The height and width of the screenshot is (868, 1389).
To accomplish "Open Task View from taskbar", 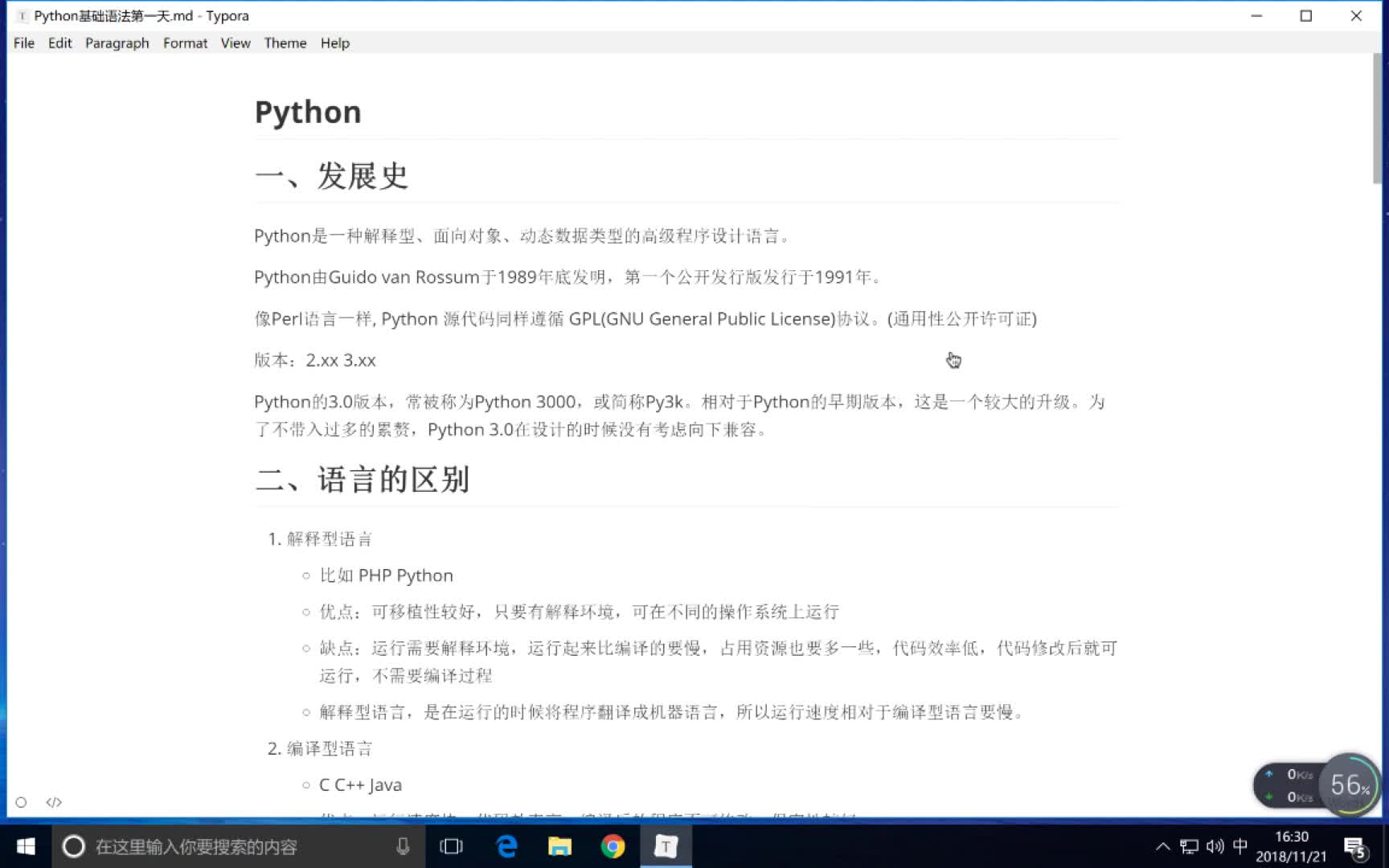I will tap(452, 846).
